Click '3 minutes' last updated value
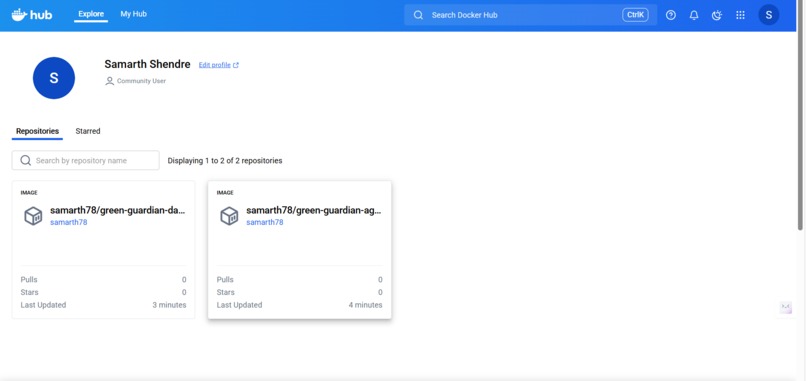The image size is (806, 381). [169, 305]
